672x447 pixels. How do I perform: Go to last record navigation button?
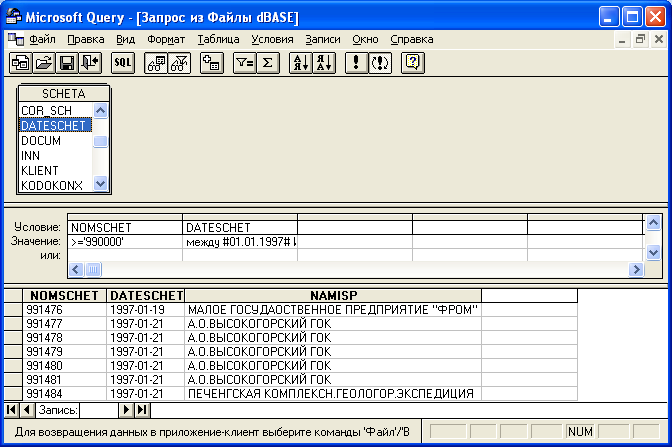click(x=142, y=410)
